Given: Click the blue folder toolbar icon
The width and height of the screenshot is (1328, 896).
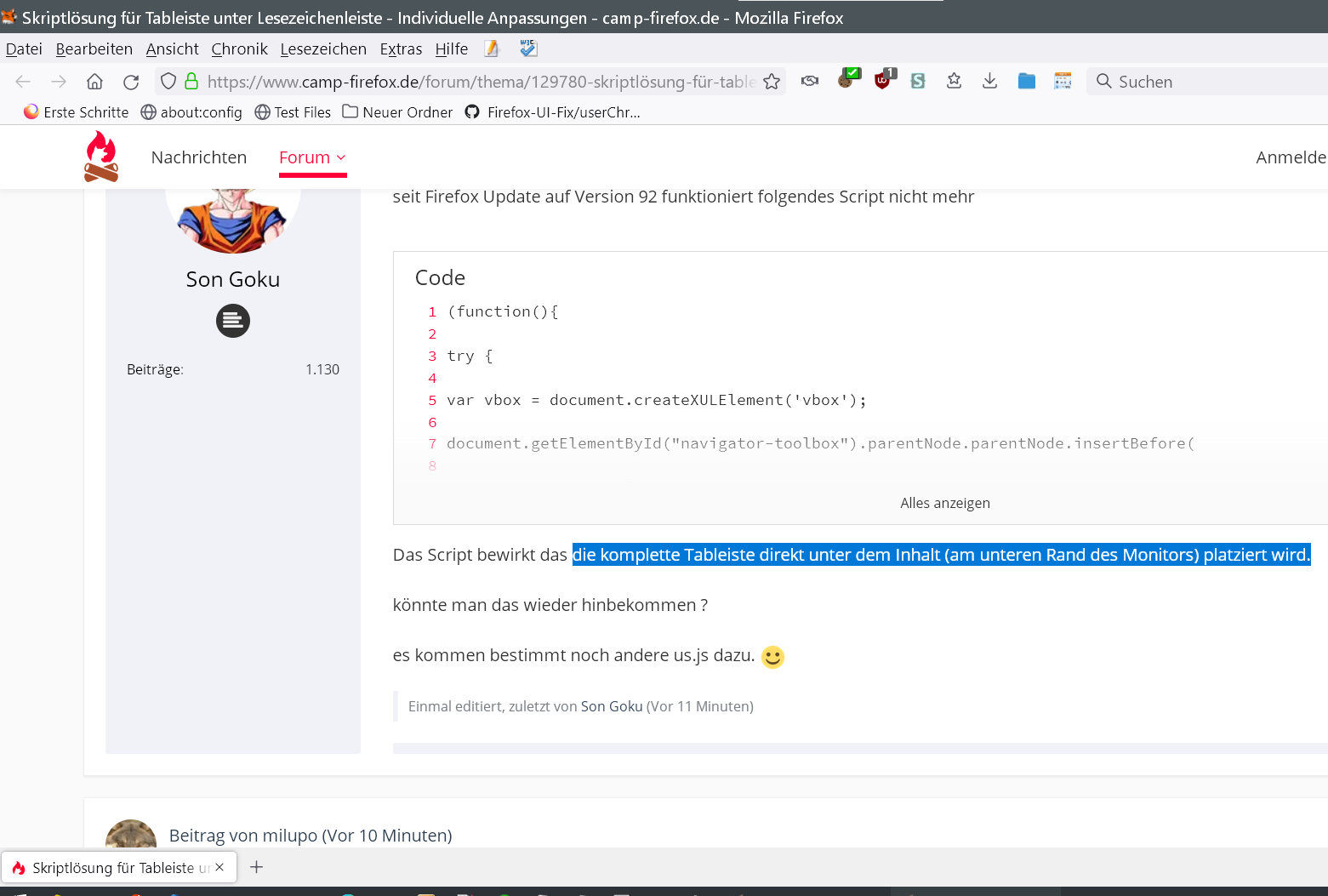Looking at the screenshot, I should coord(1027,81).
